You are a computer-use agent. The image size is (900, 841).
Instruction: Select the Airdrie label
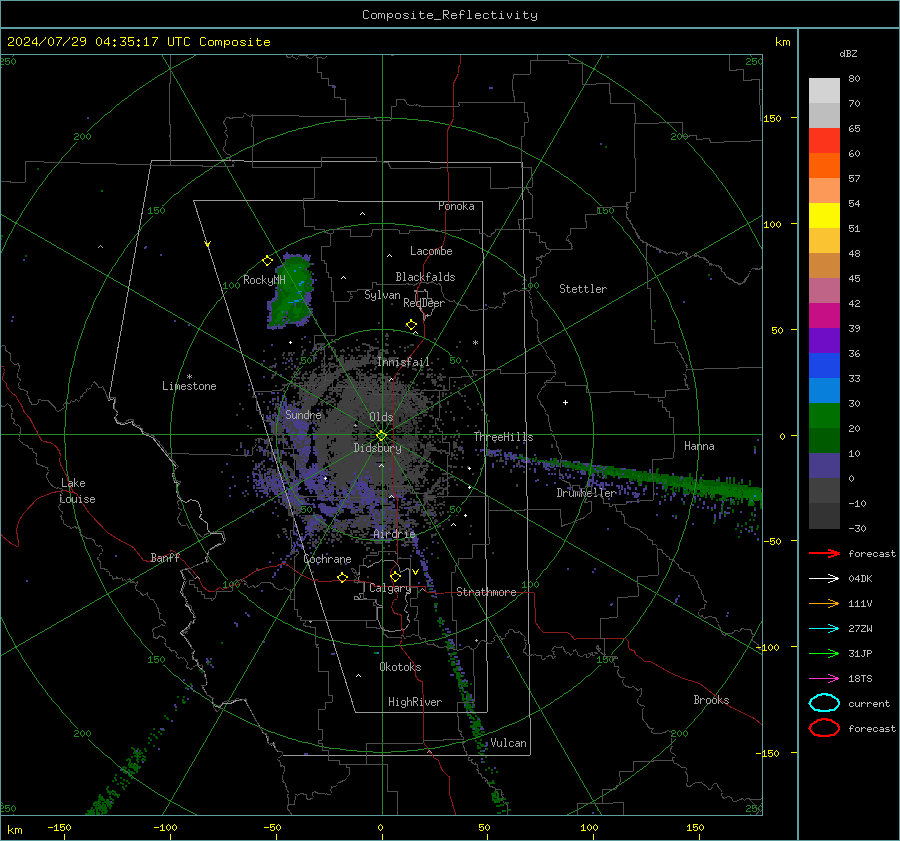pyautogui.click(x=394, y=534)
